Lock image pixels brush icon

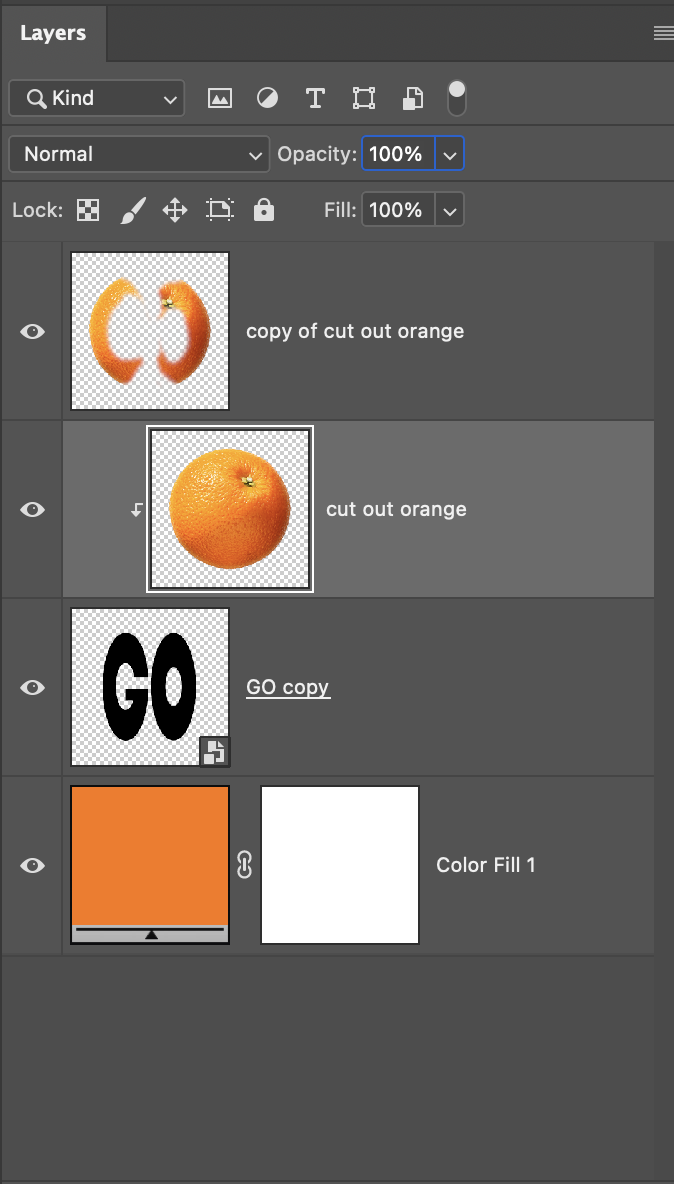pyautogui.click(x=133, y=210)
